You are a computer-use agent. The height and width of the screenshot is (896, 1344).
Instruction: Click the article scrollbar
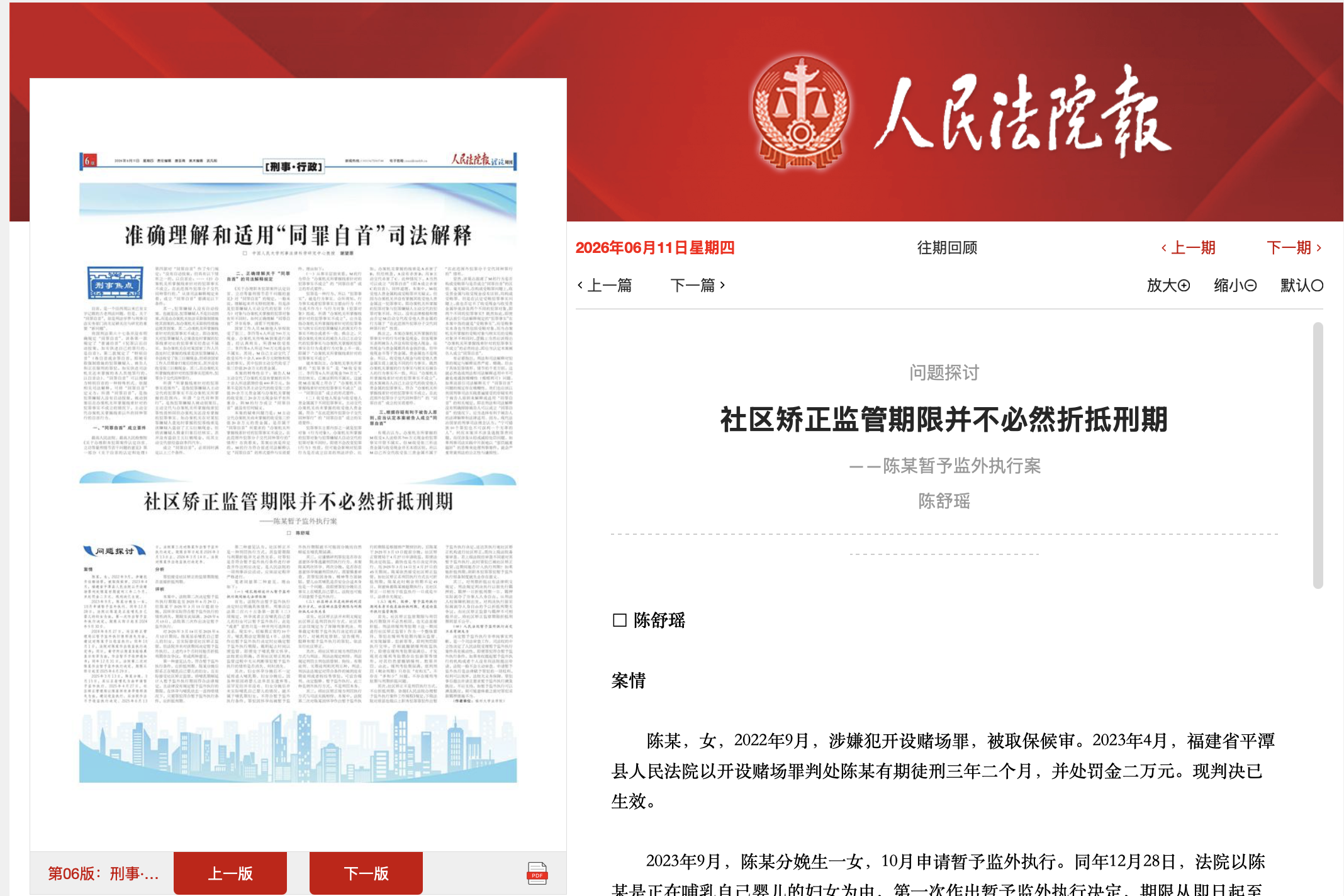point(1318,456)
